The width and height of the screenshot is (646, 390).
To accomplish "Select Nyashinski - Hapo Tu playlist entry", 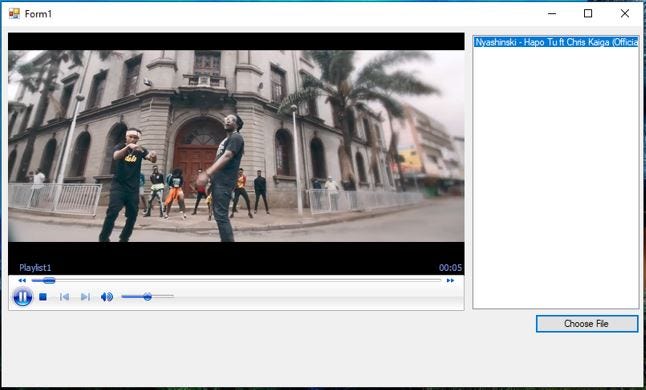I will point(556,42).
